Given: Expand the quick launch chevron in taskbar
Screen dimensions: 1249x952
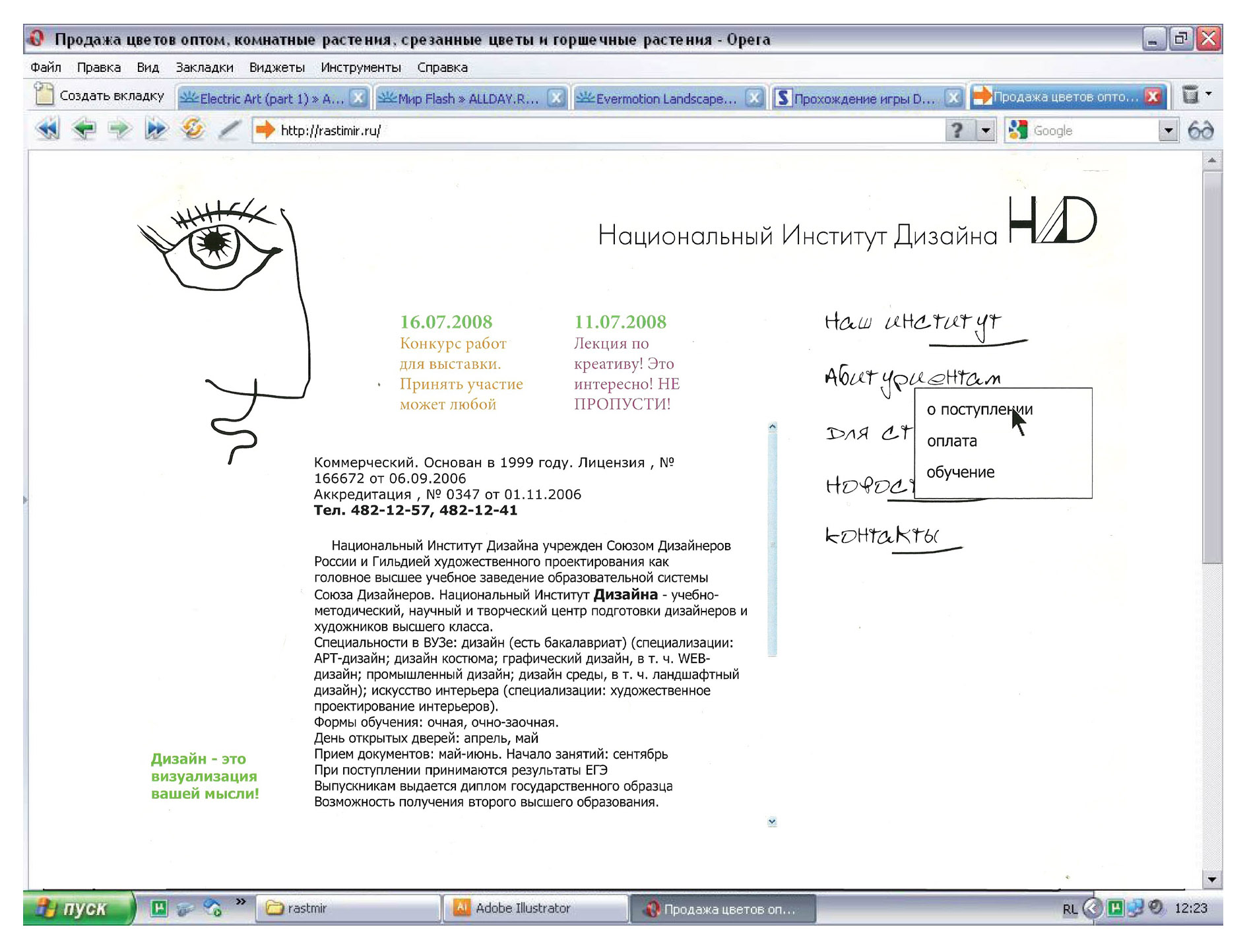Looking at the screenshot, I should point(241,901).
